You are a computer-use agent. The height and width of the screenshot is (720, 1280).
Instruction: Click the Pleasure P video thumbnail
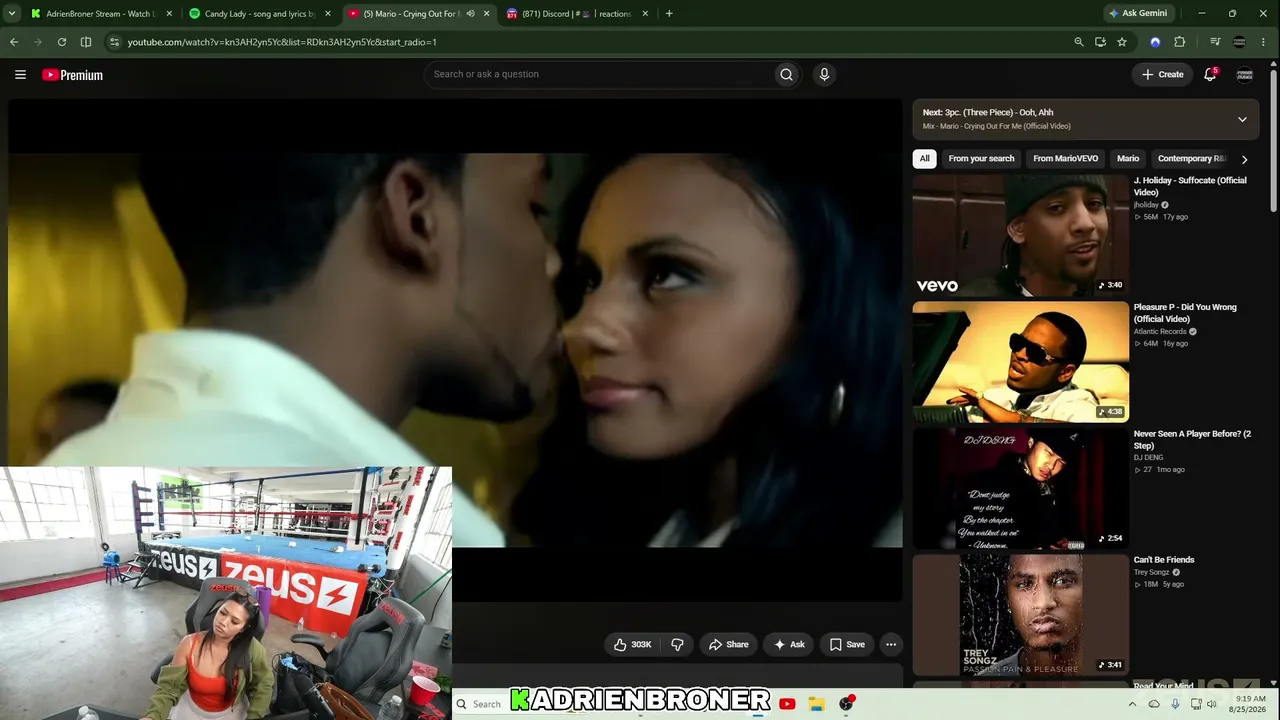(1021, 362)
